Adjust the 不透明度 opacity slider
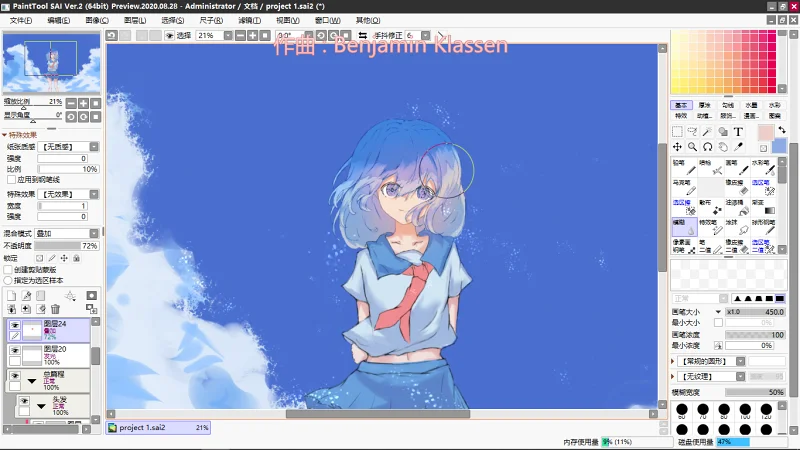This screenshot has width=800, height=450. [x=67, y=246]
